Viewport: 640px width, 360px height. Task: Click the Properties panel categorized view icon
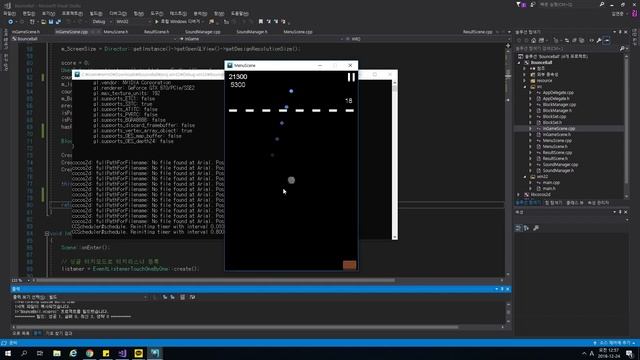coord(518,228)
